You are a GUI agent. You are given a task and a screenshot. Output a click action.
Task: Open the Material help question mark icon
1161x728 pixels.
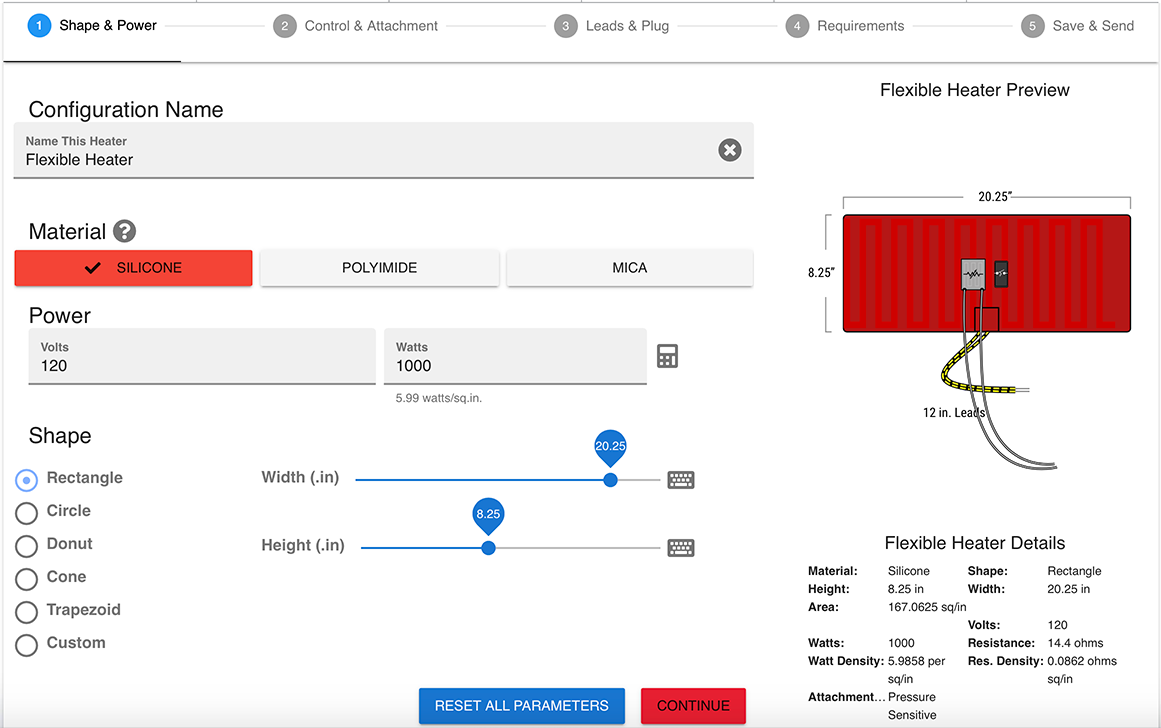(124, 232)
